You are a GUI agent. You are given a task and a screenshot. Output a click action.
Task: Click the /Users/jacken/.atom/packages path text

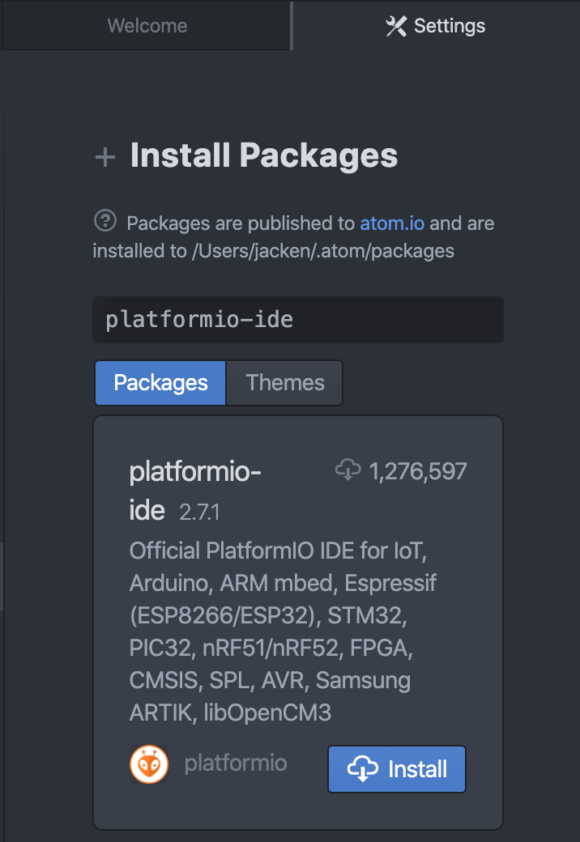tap(323, 251)
